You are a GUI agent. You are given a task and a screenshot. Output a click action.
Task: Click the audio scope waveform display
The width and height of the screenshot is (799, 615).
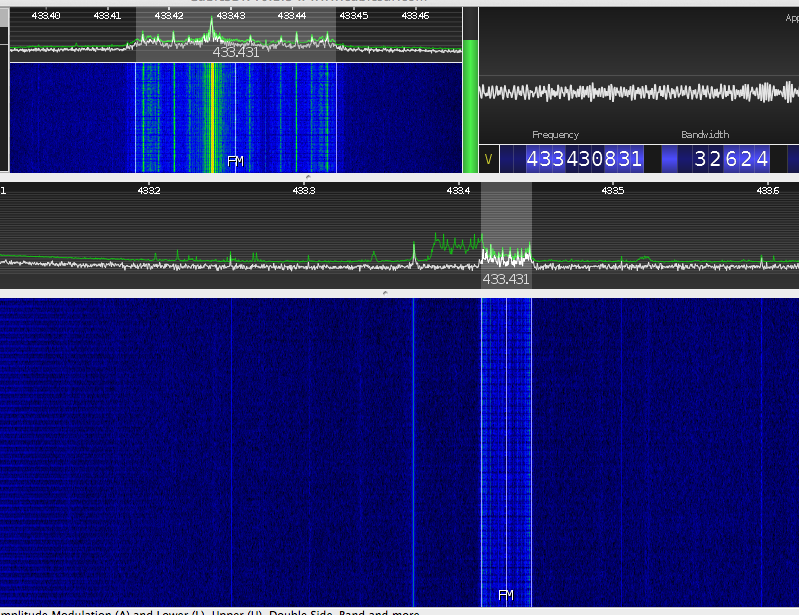(x=639, y=92)
